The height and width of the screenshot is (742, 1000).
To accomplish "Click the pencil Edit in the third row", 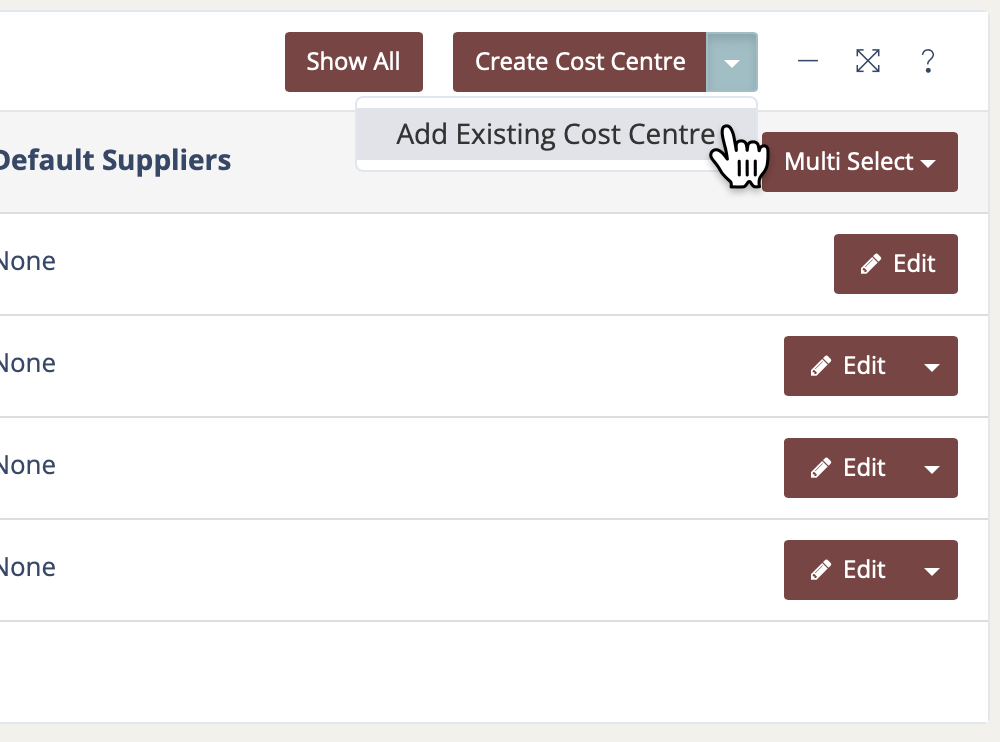I will tap(848, 468).
